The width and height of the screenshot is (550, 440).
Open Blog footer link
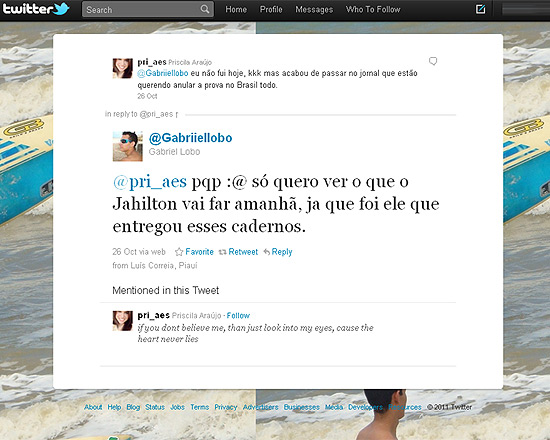point(133,407)
